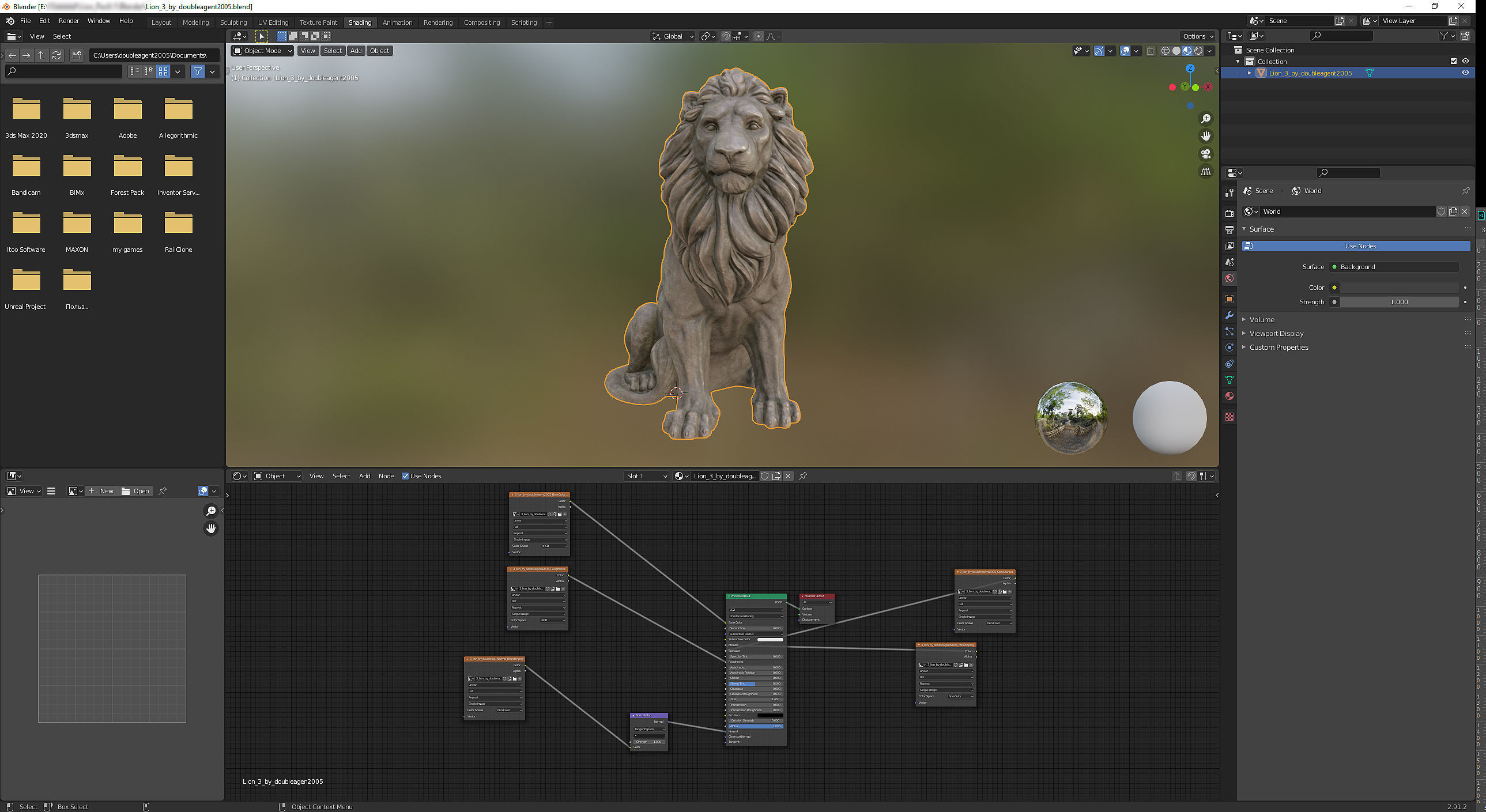This screenshot has width=1486, height=812.
Task: Toggle file browser filter funnel
Action: coord(198,71)
